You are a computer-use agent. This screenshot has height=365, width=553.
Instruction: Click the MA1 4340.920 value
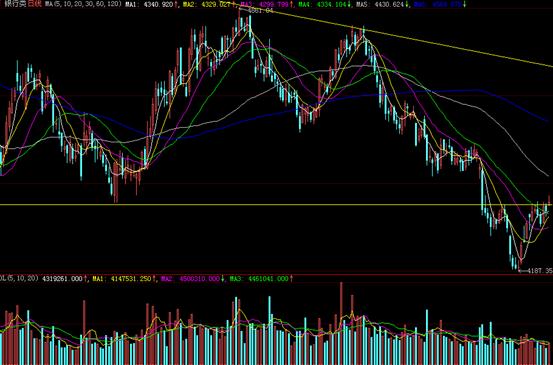(158, 4)
